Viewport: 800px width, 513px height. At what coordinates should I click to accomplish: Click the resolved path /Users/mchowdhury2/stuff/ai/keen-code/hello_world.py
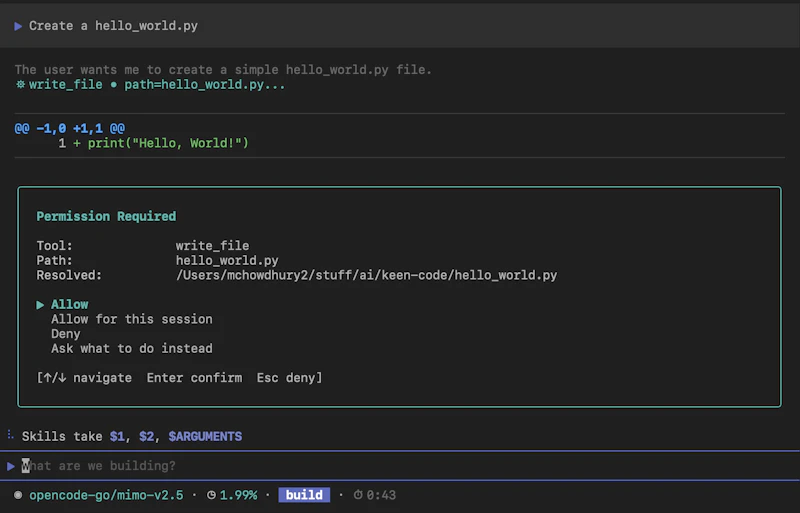[x=366, y=276]
